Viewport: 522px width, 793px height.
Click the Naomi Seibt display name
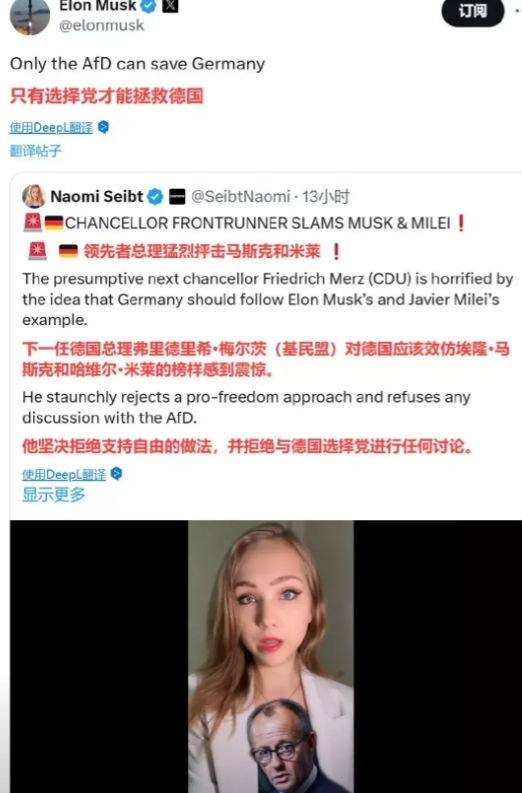point(97,196)
